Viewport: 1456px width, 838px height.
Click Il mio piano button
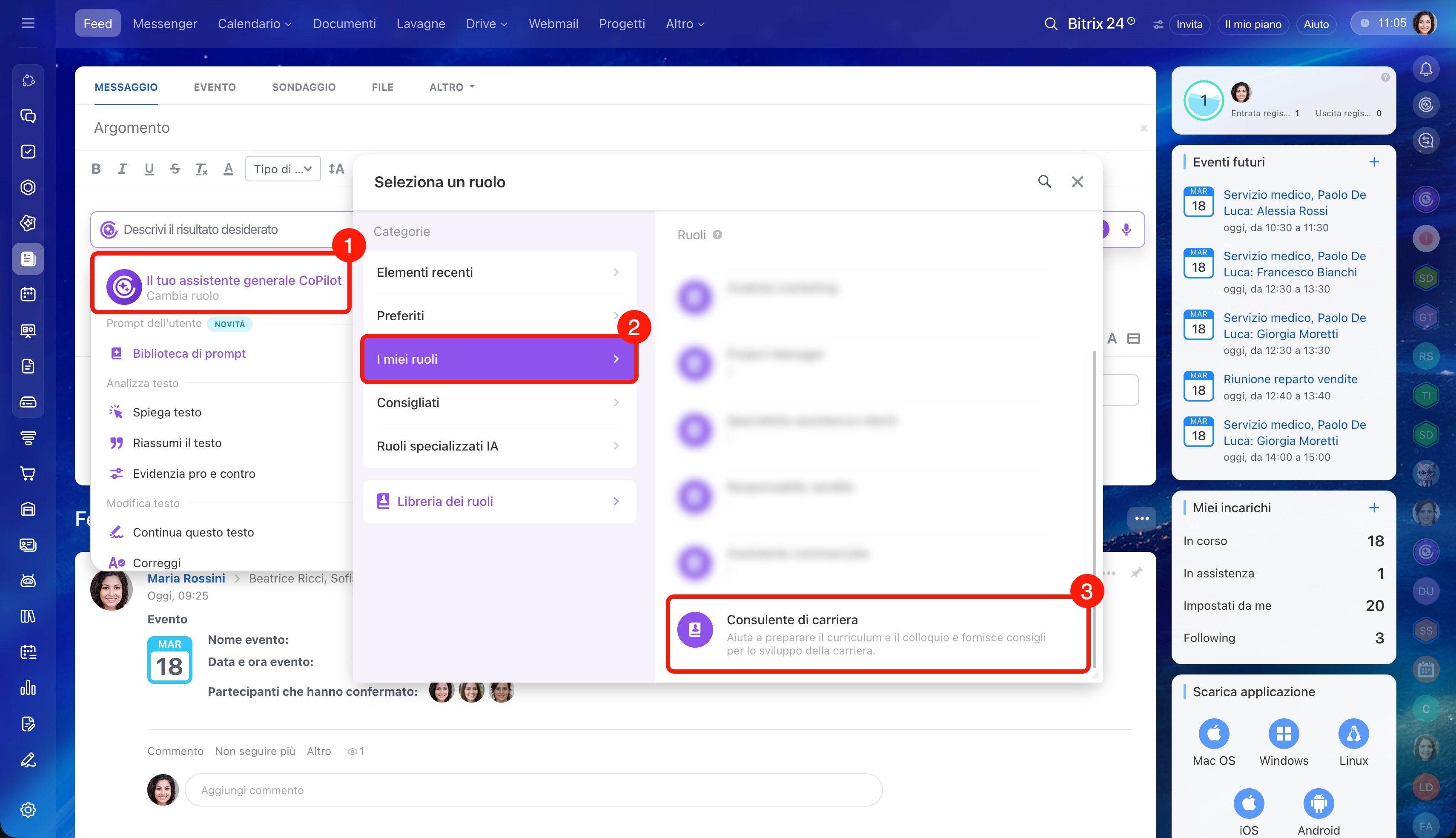click(1253, 24)
